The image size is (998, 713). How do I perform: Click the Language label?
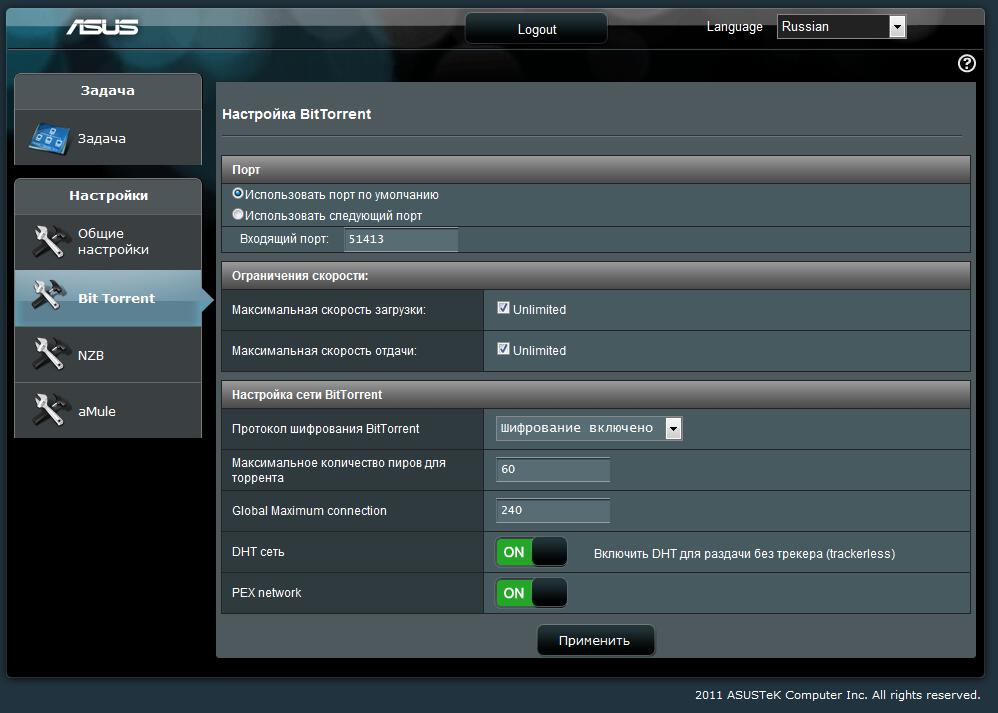pos(734,27)
